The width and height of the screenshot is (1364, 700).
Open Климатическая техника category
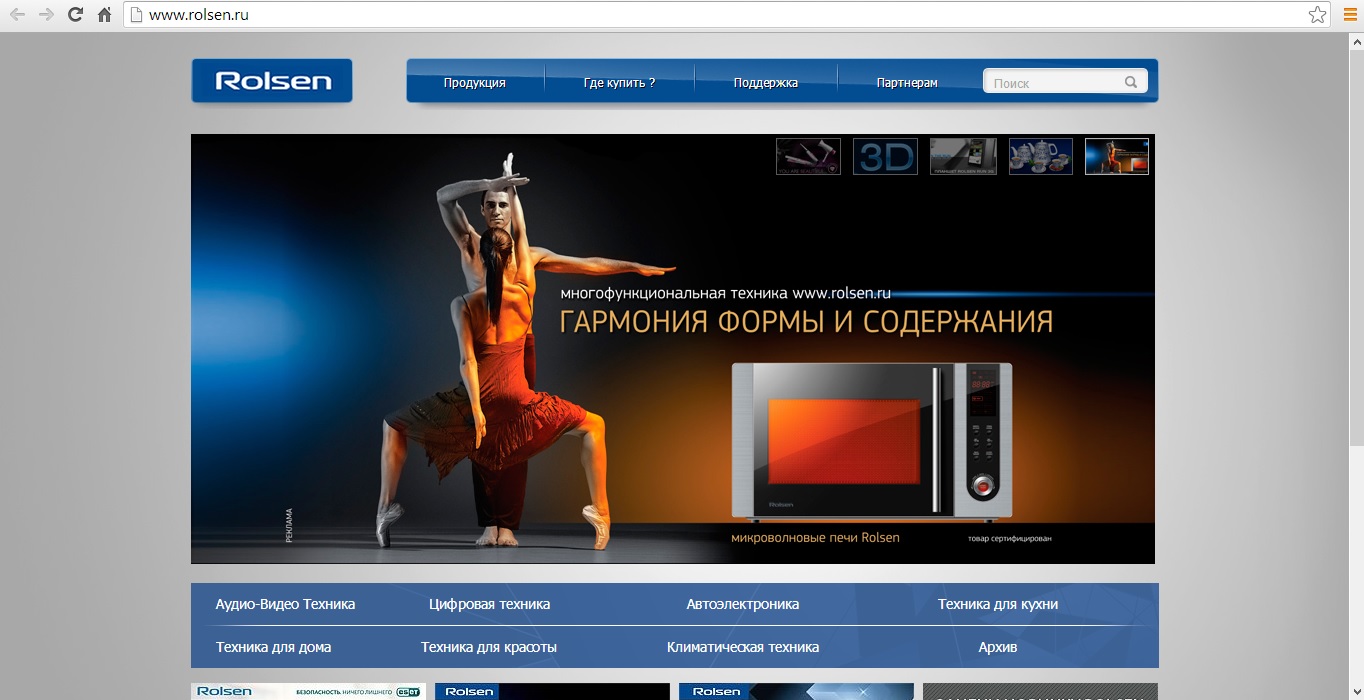pos(743,647)
